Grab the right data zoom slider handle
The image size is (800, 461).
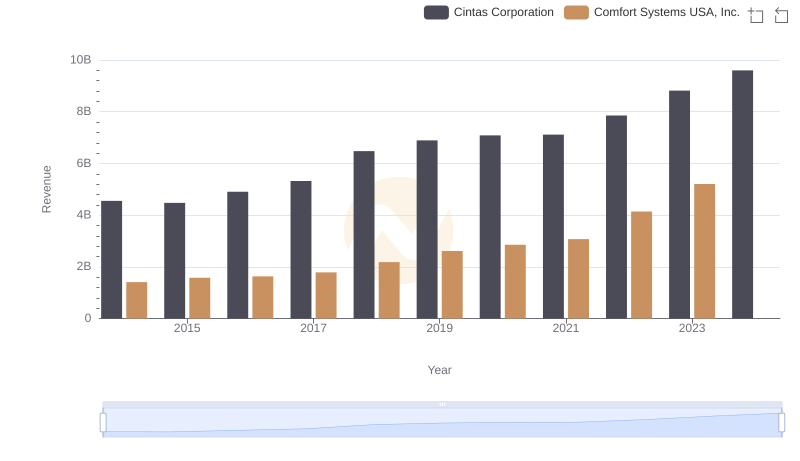782,423
